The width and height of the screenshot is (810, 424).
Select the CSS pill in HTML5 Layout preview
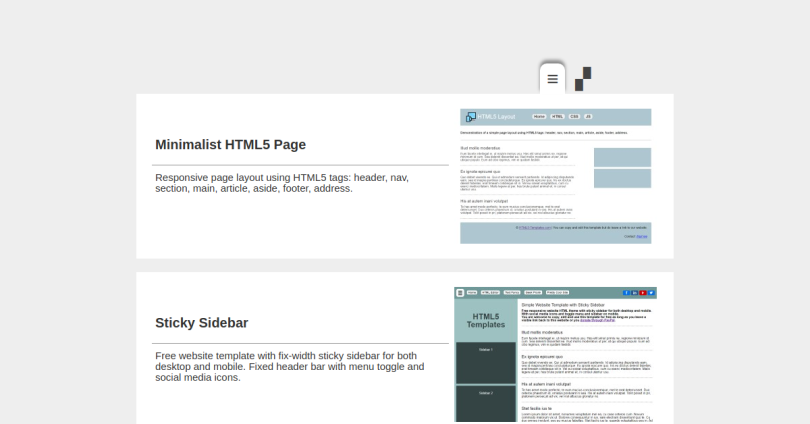(x=574, y=117)
